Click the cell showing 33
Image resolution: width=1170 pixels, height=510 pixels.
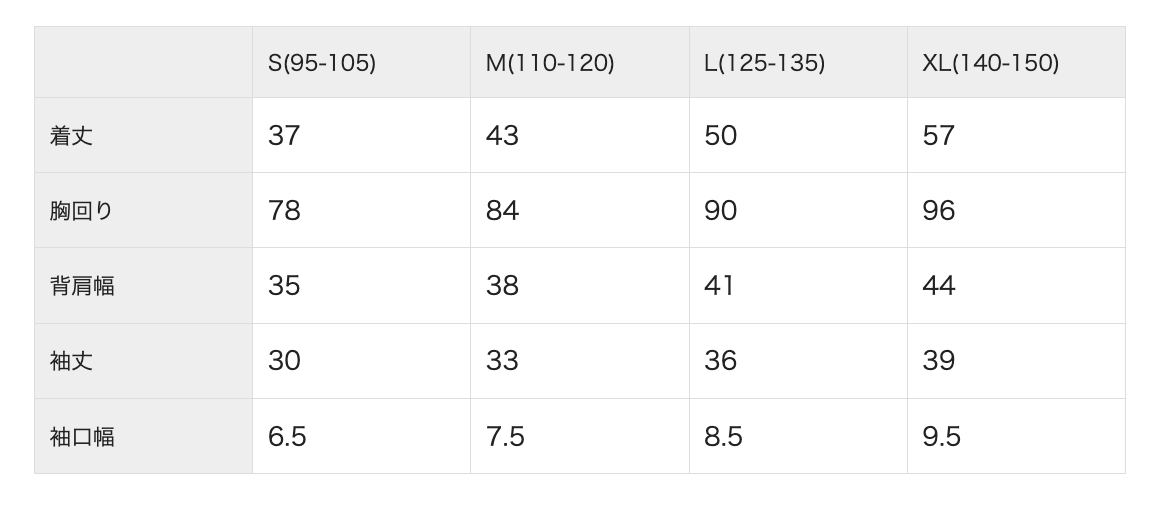pos(502,361)
